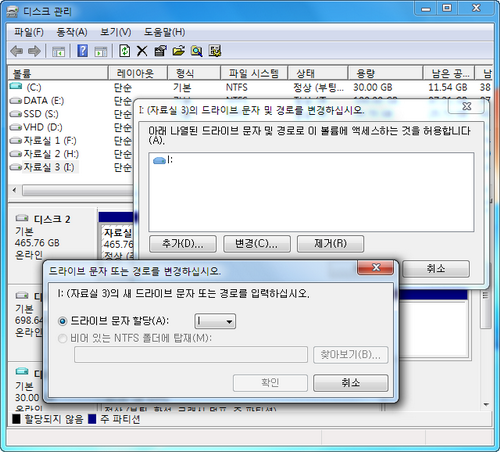
Task: Click the 레이아웃 column header
Action: [138, 73]
